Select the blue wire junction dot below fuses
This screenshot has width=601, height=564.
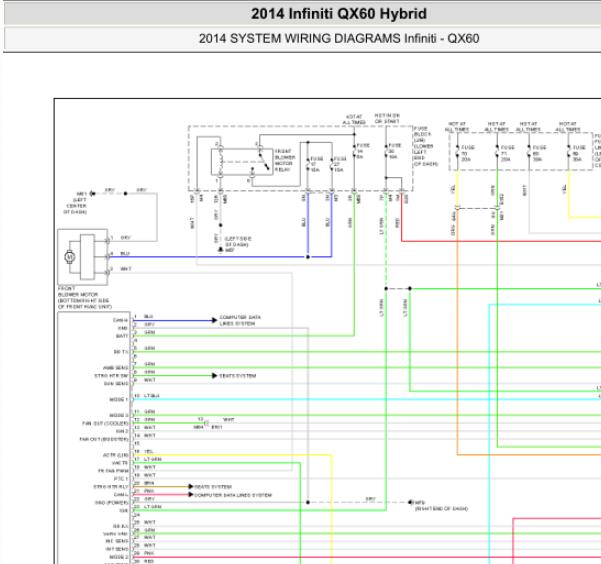[308, 257]
